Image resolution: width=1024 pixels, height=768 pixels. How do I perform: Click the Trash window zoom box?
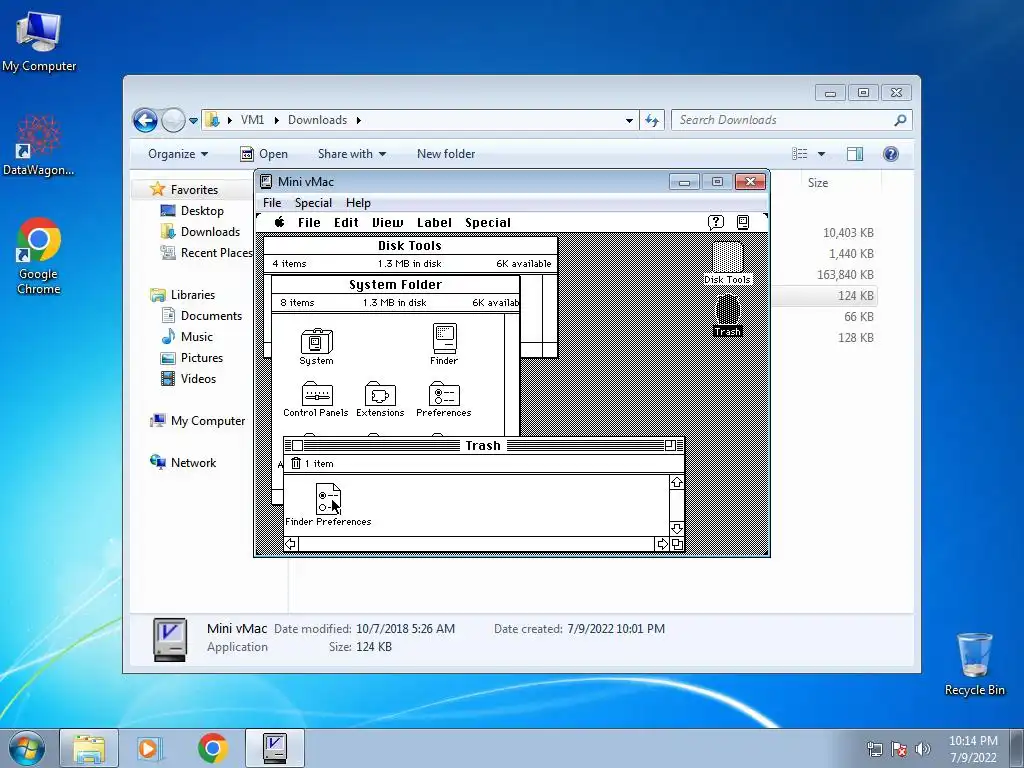670,445
